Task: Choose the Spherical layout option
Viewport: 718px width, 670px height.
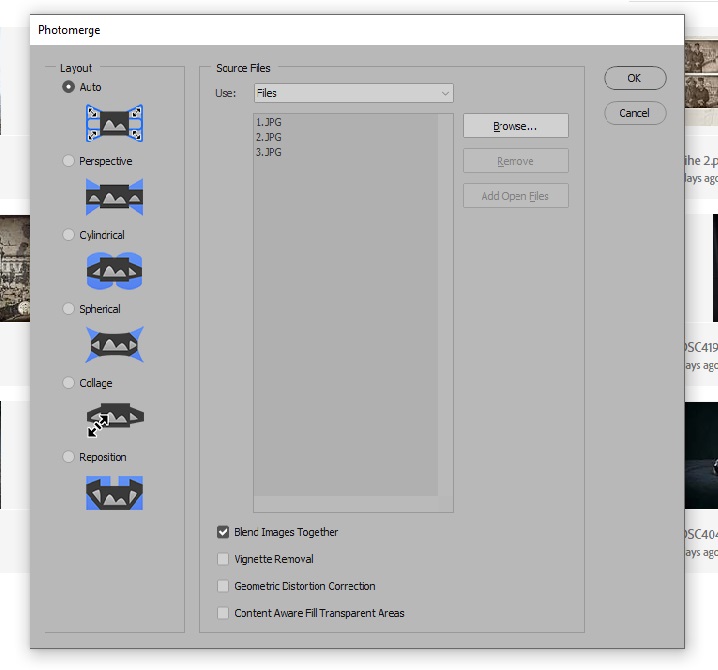Action: 68,309
